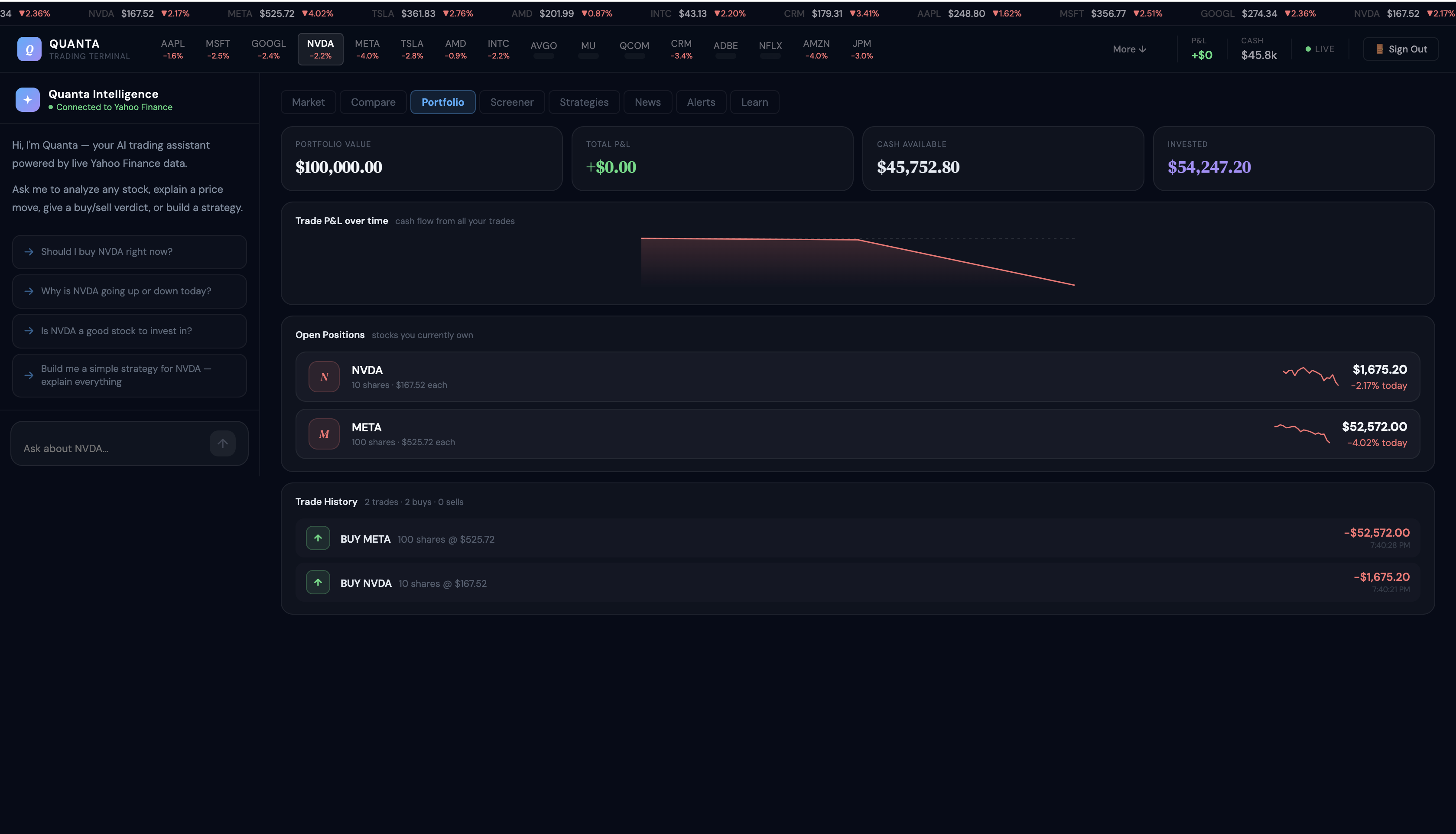
Task: Click the green arrow on BUY NVDA
Action: (x=318, y=583)
